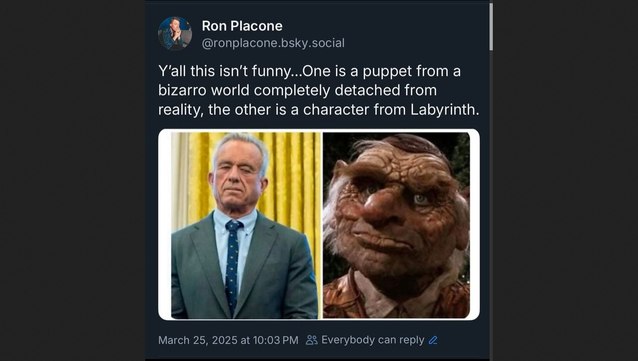Click the Everybody can reply setting

pyautogui.click(x=372, y=340)
